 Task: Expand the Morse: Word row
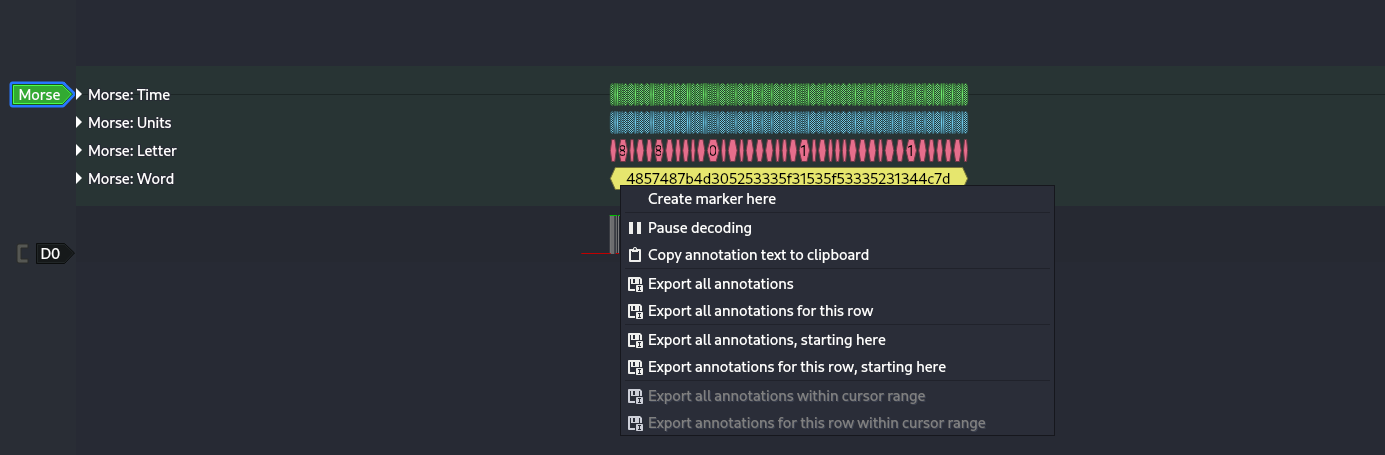point(80,179)
